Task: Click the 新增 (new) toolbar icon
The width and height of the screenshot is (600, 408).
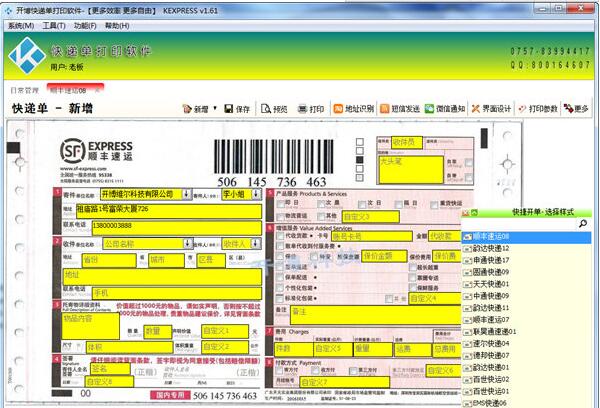Action: pos(187,109)
